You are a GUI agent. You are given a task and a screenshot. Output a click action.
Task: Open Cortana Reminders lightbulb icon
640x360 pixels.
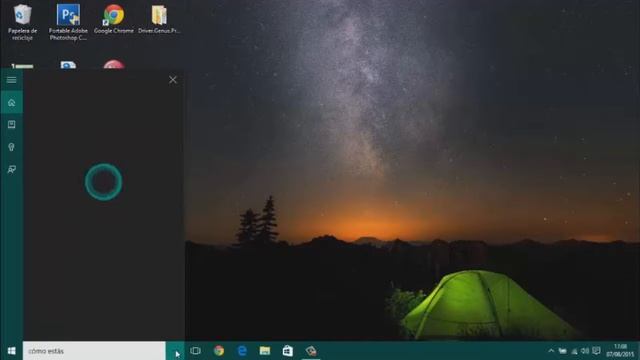click(x=11, y=147)
